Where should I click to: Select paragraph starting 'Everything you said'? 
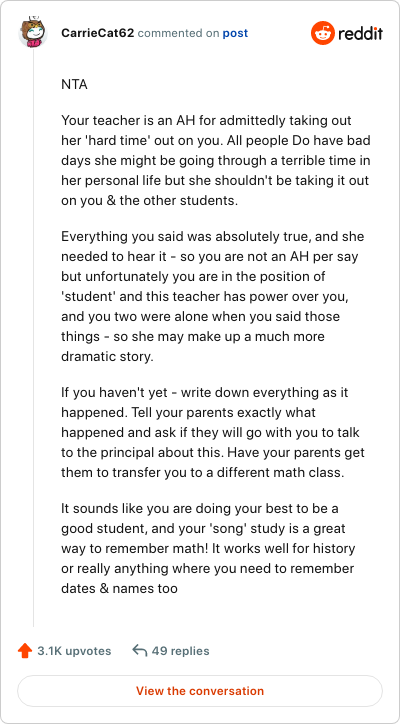click(x=213, y=297)
